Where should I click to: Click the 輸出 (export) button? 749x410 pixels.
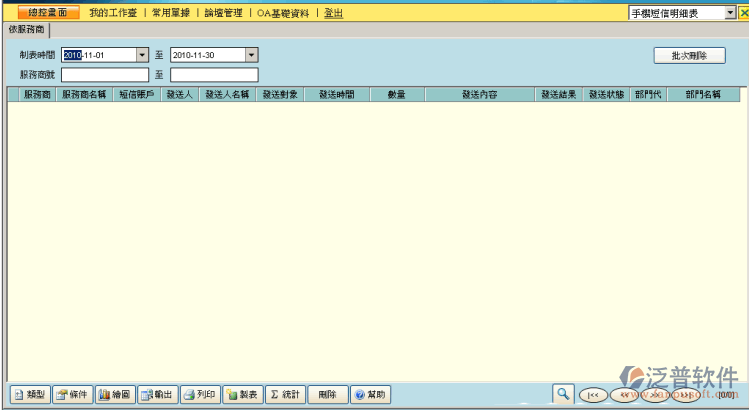157,394
